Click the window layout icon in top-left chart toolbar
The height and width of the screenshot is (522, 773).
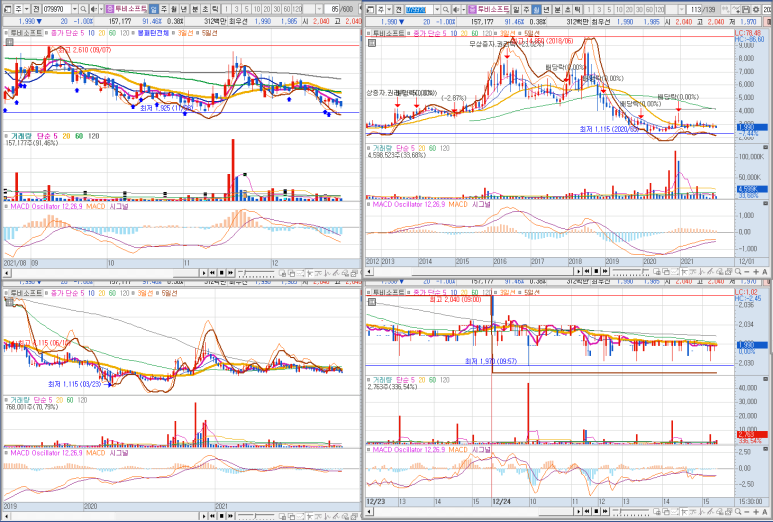pos(8,9)
